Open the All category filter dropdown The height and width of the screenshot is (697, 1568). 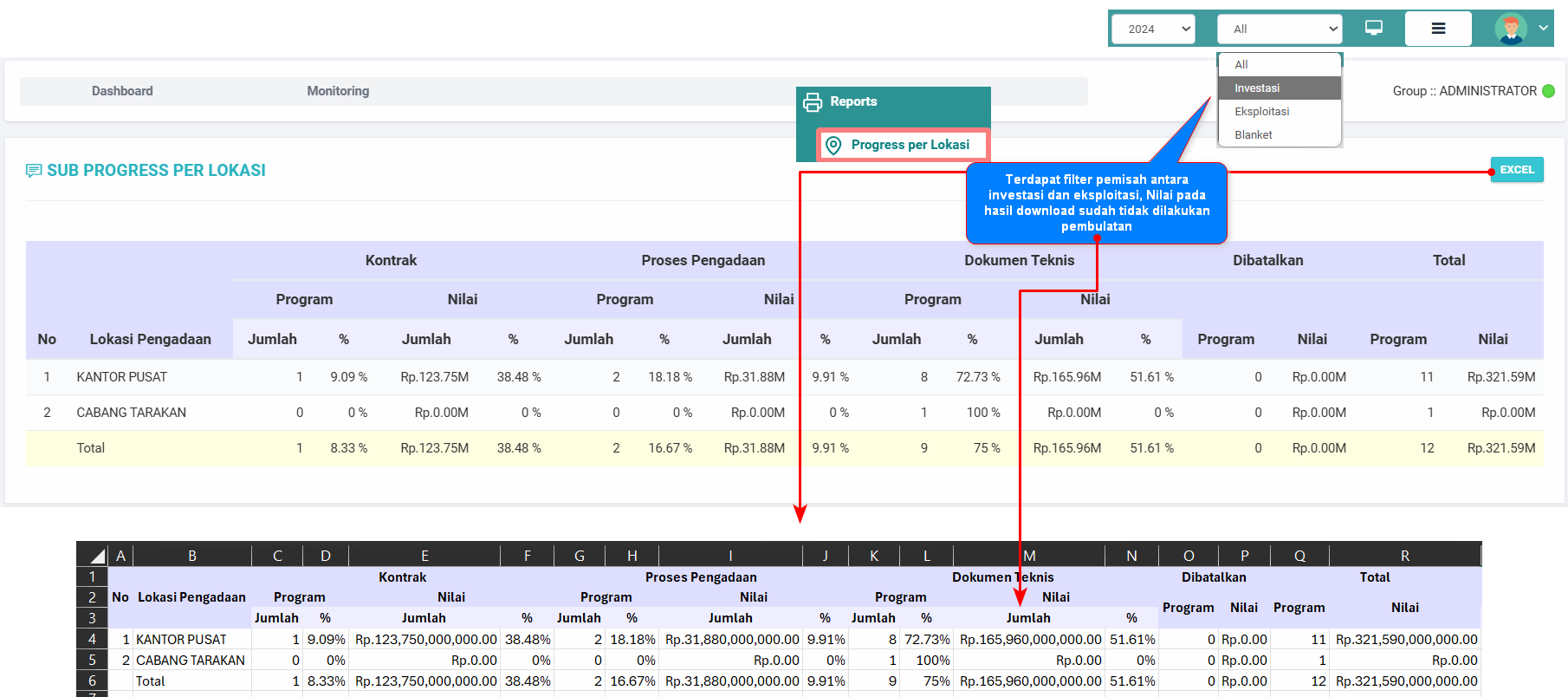1279,29
